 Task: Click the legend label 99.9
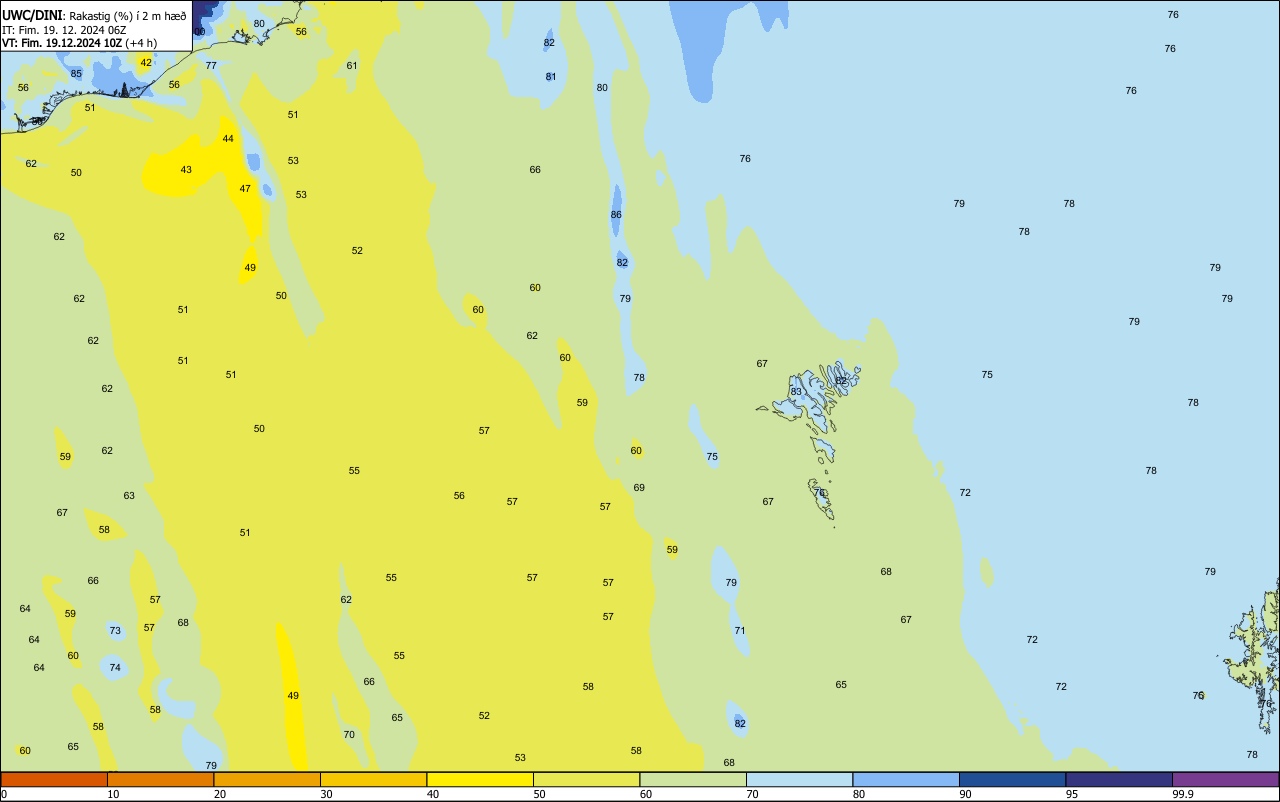click(1183, 794)
